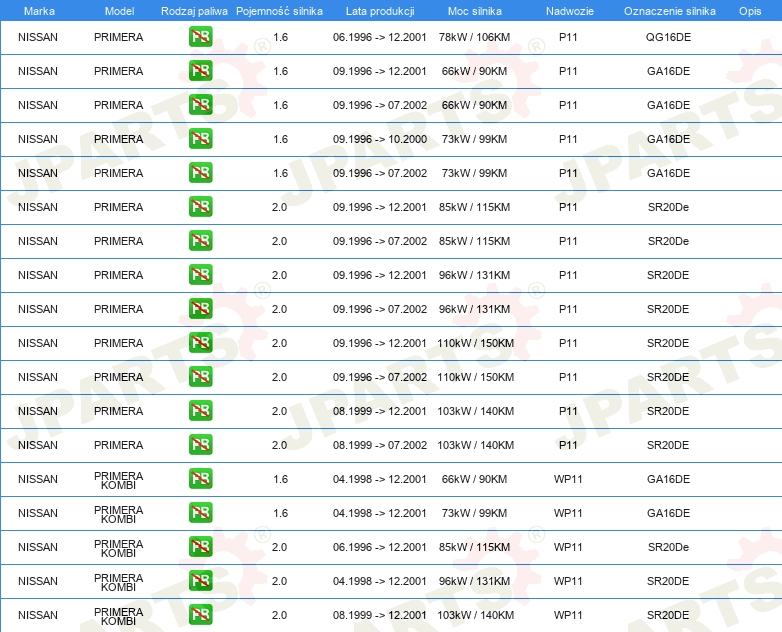Screen dimensions: 782x632
Task: Select the 09.1996 -> 10.2000 production years cell
Action: [x=380, y=139]
